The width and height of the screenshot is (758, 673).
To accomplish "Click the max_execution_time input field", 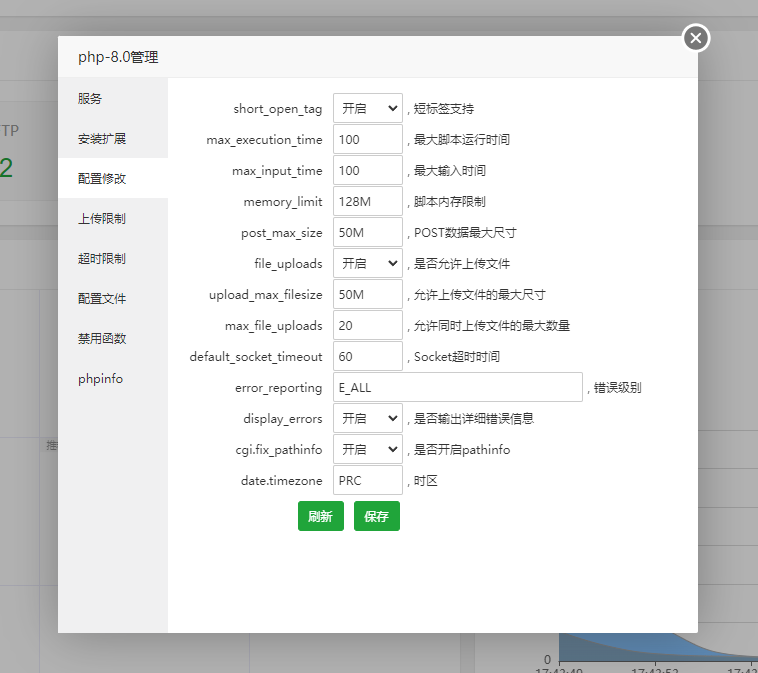I will coord(367,139).
